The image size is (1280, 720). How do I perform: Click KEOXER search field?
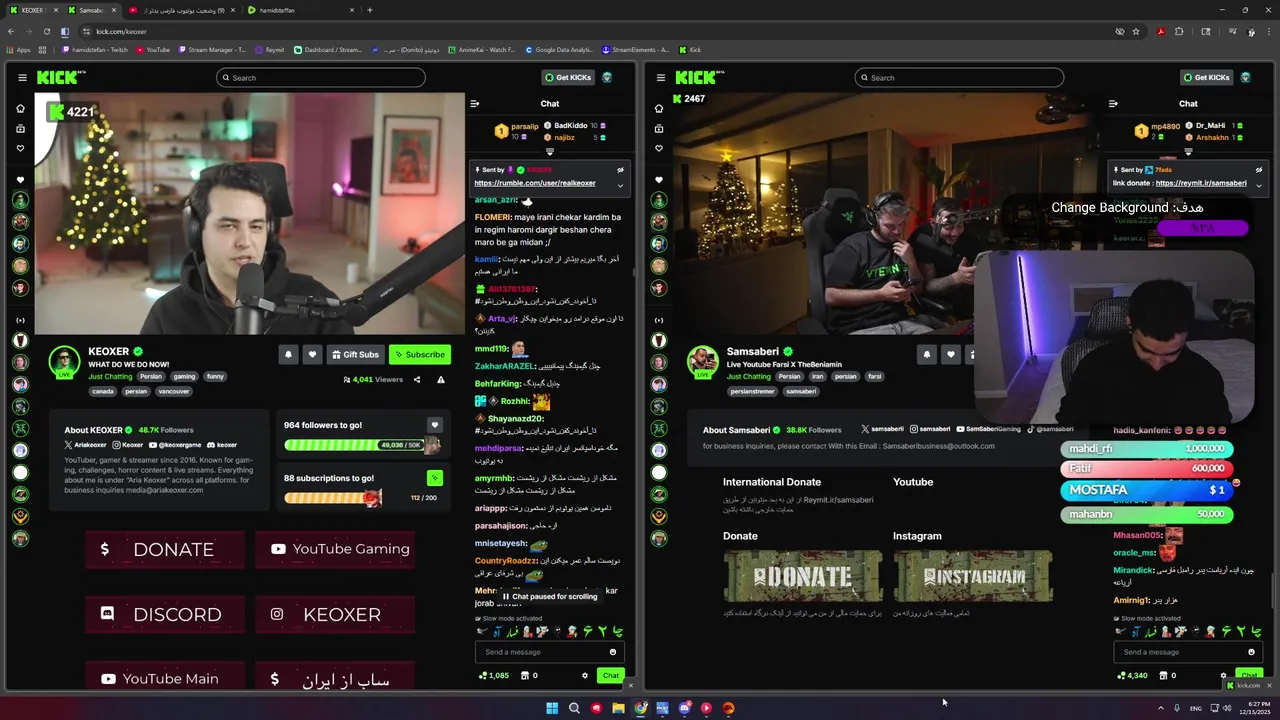click(320, 77)
